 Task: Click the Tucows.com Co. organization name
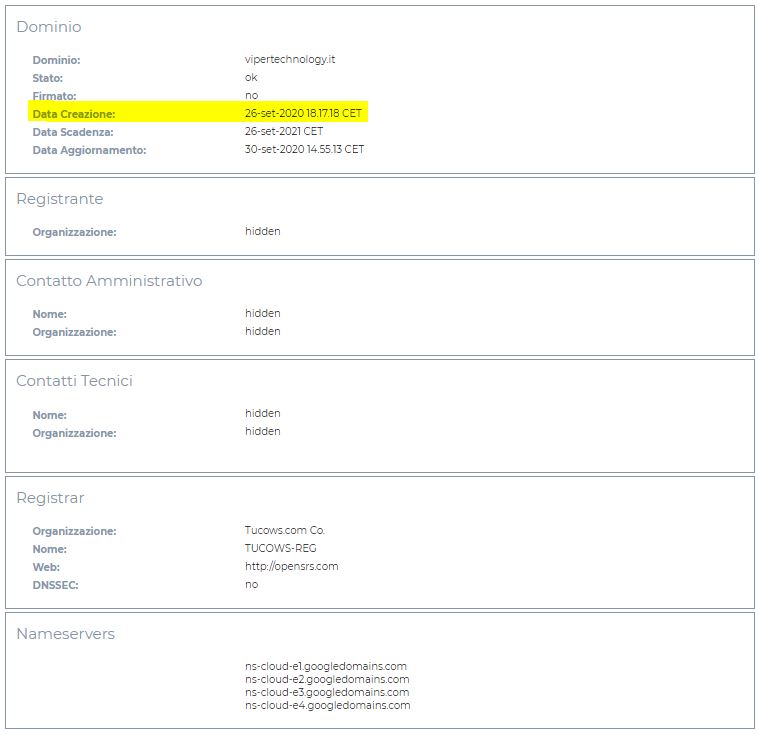point(285,530)
